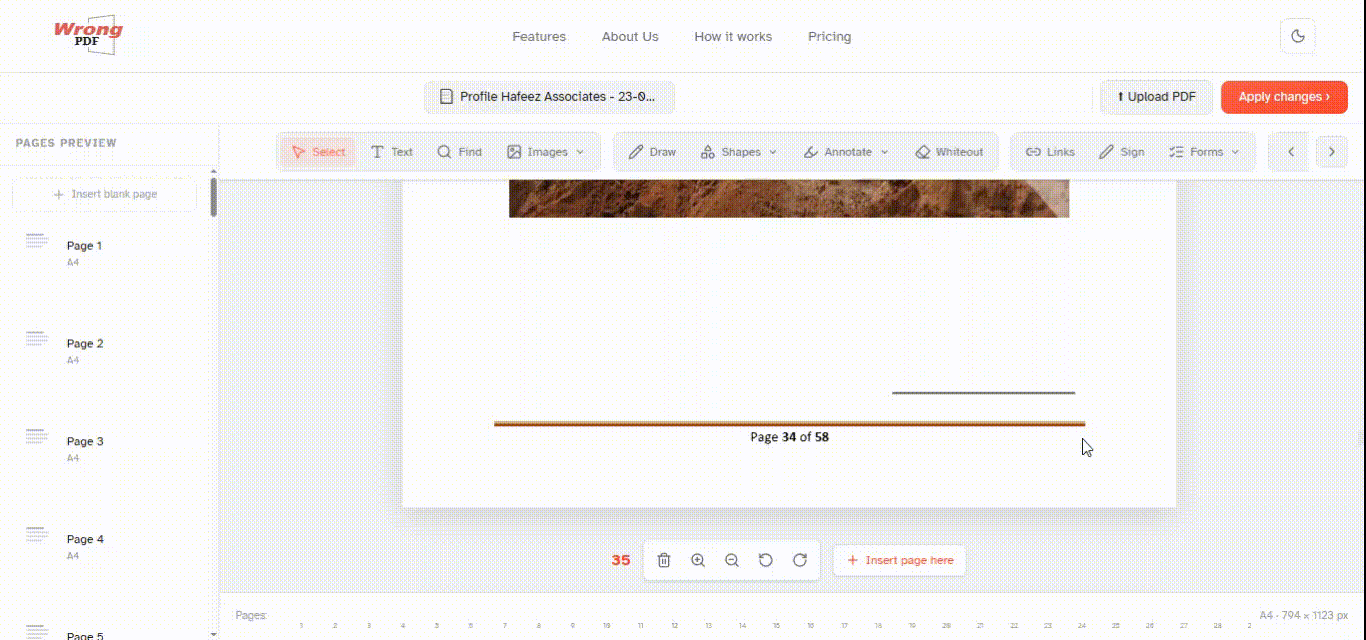Click the toolbar right arrow
Image resolution: width=1366 pixels, height=640 pixels.
(x=1331, y=152)
